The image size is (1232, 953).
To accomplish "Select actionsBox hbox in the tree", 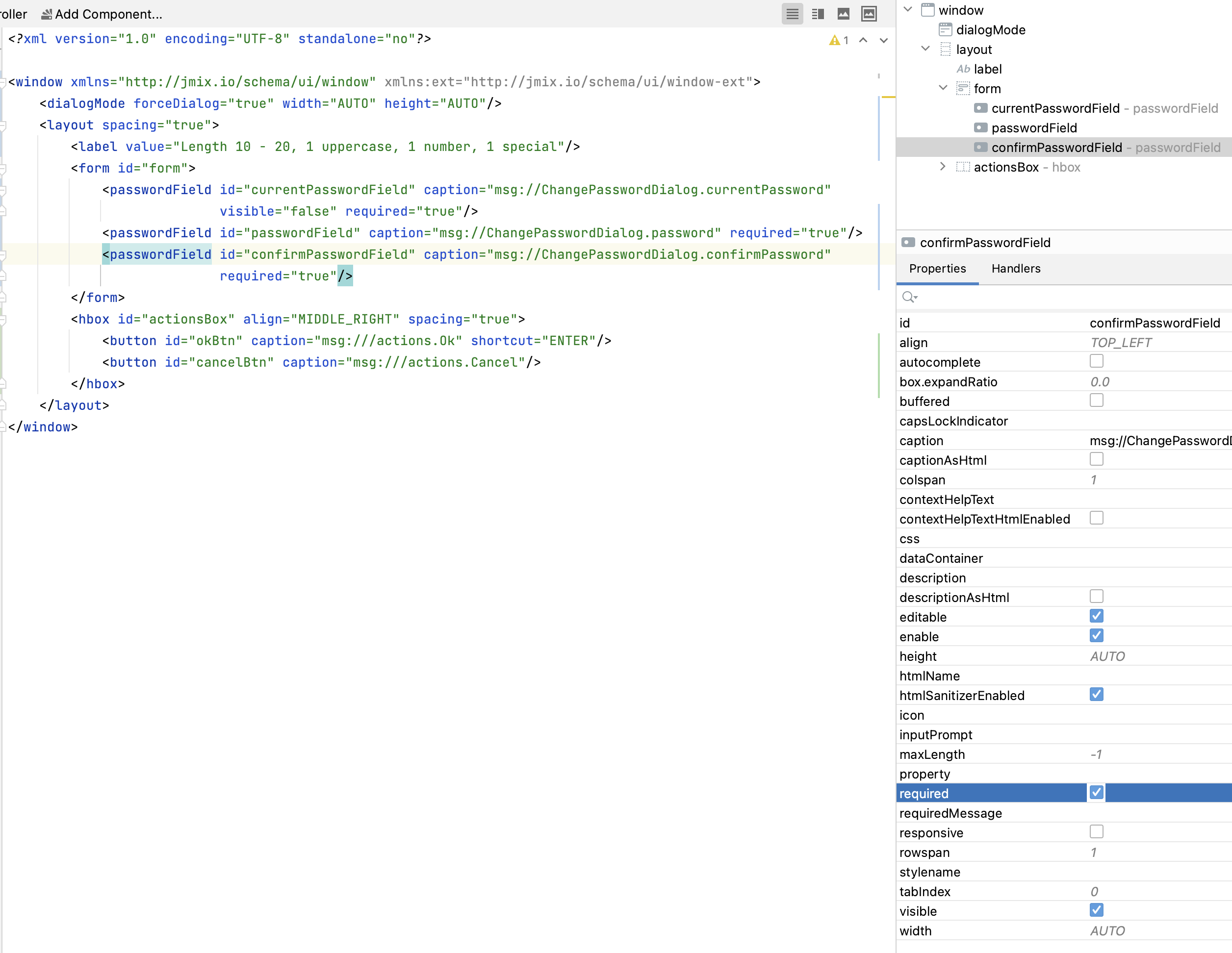I will pos(1027,167).
